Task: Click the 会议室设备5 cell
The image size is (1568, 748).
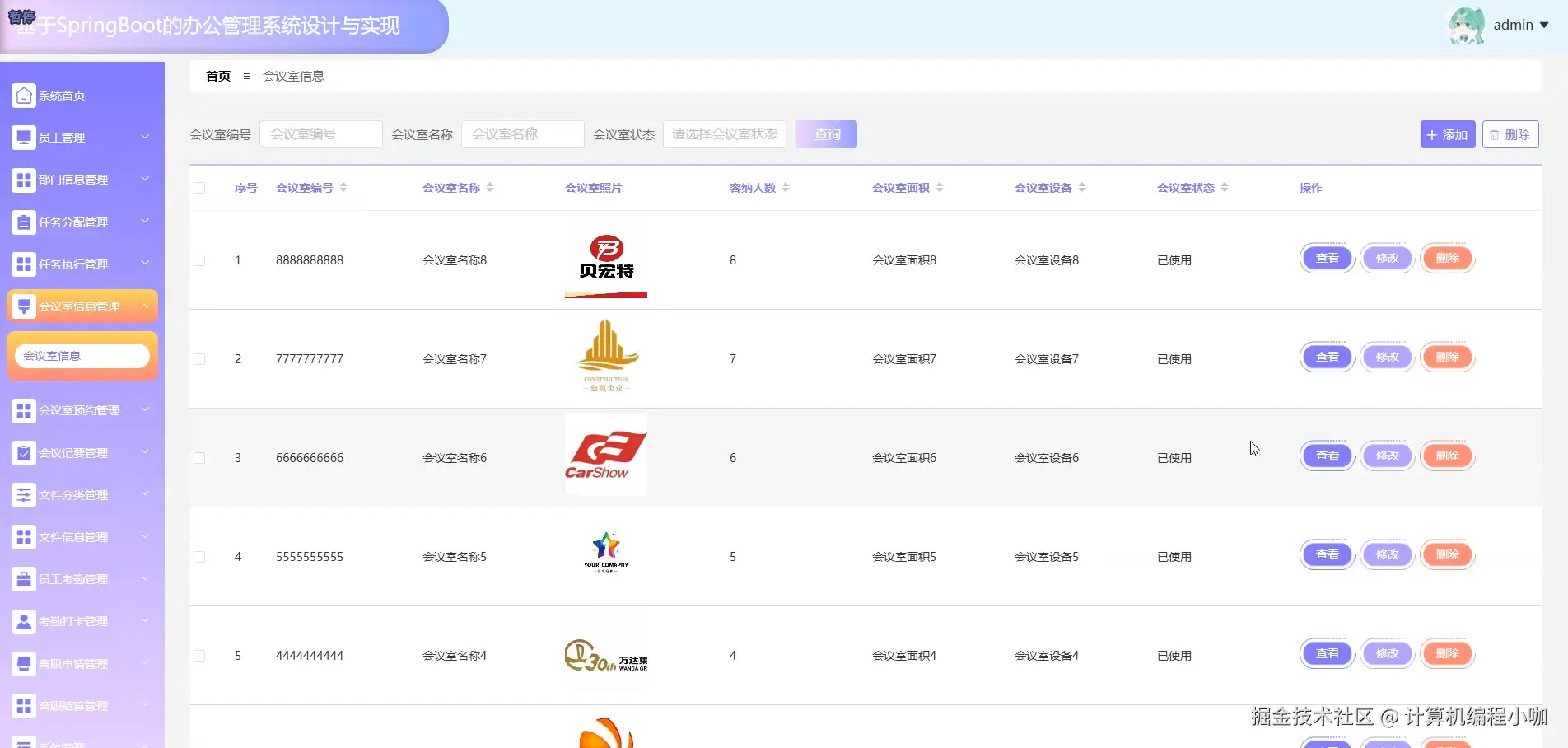Action: (x=1047, y=557)
